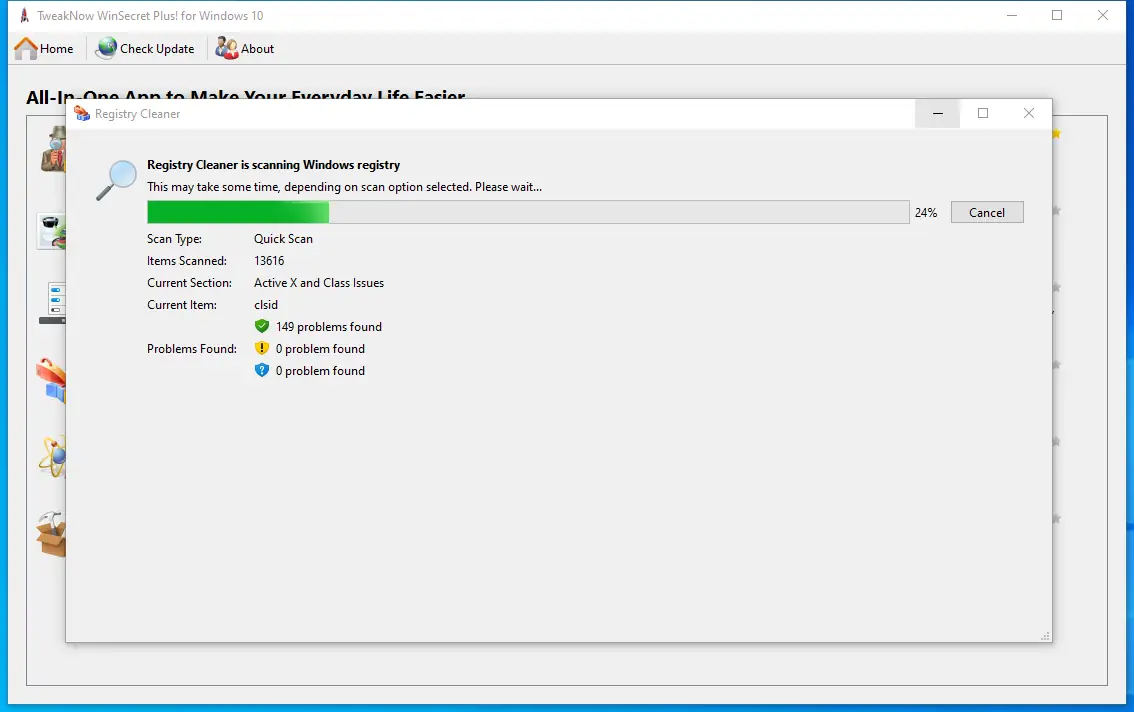Image resolution: width=1134 pixels, height=712 pixels.
Task: Click the resize grip of Registry Cleaner
Action: tap(1045, 636)
